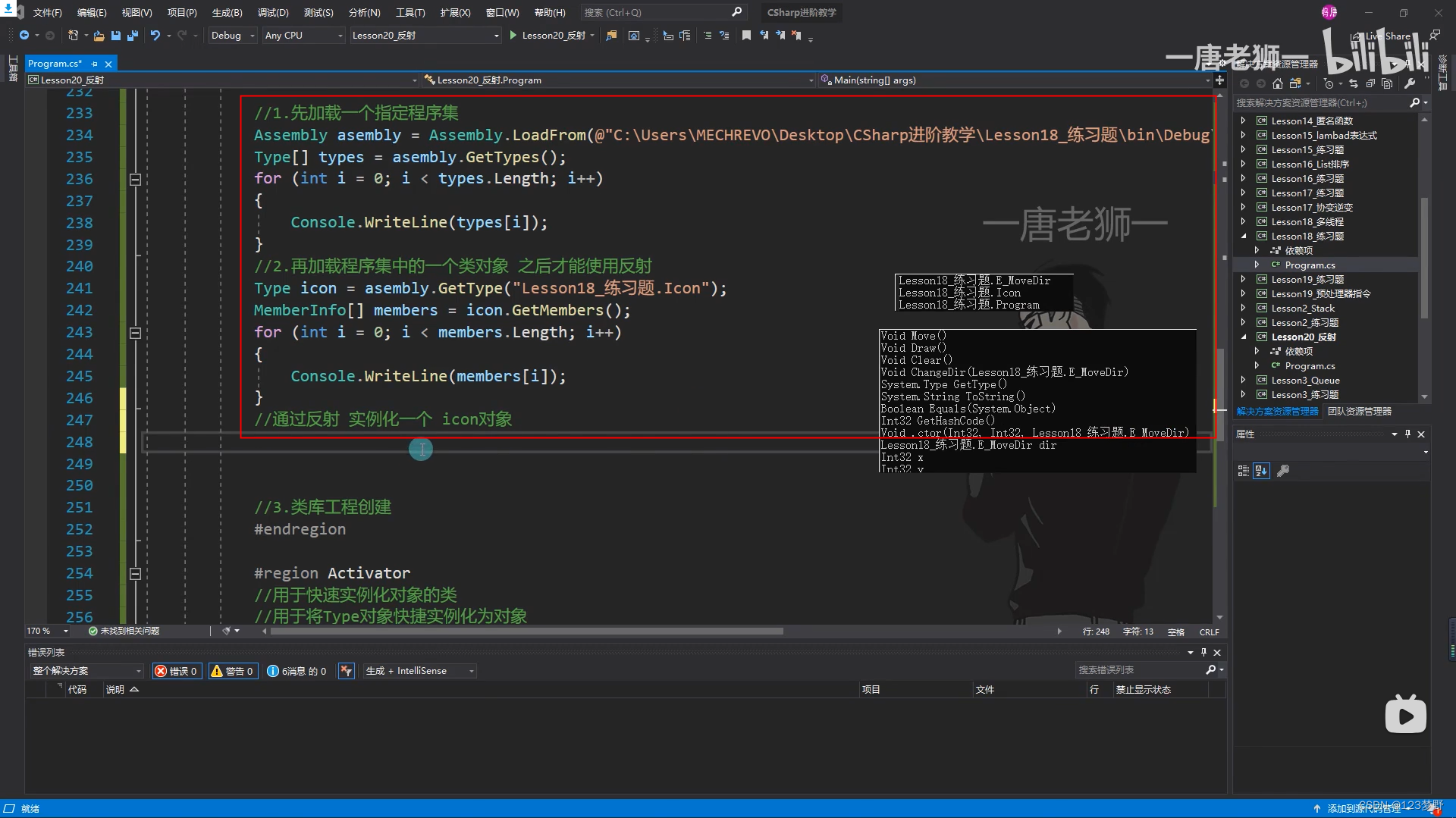Viewport: 1456px width, 818px height.
Task: Toggle the Warnings 0 filter button
Action: click(x=232, y=671)
